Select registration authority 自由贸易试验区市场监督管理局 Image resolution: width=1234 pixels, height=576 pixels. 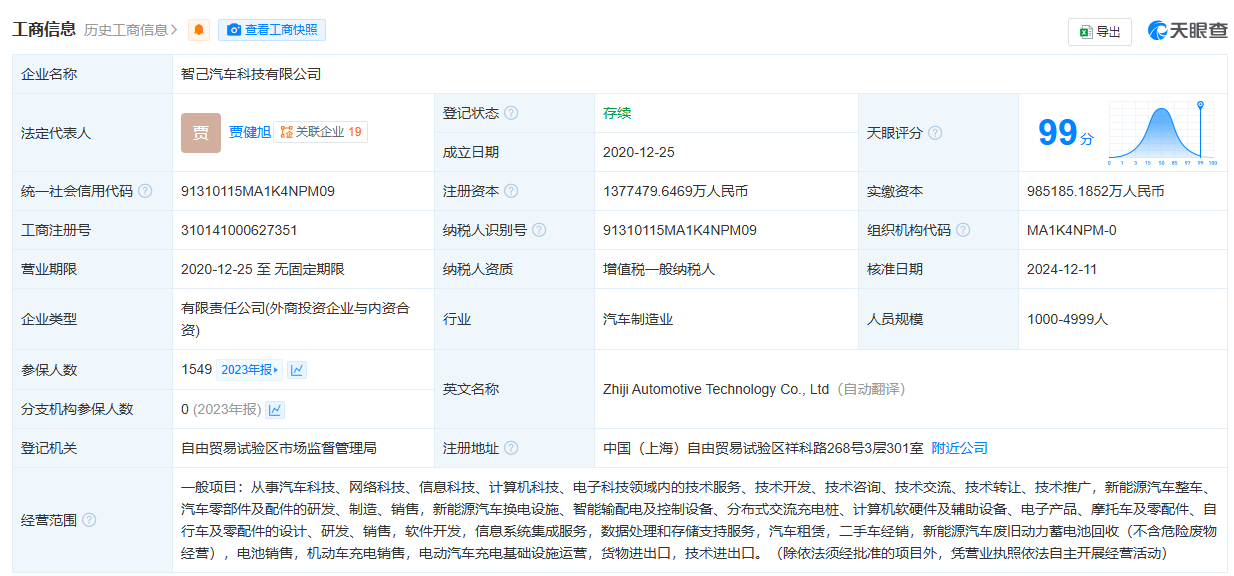point(279,448)
